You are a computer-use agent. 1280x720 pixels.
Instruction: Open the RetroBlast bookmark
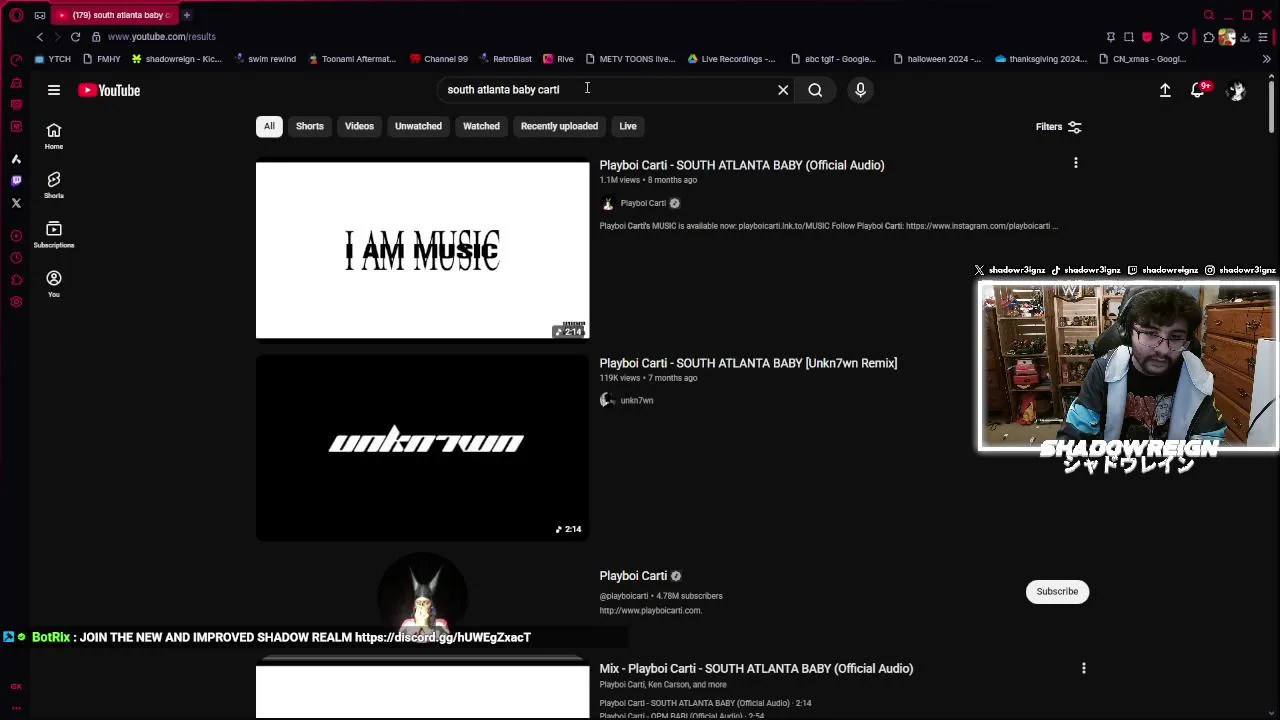pyautogui.click(x=505, y=59)
